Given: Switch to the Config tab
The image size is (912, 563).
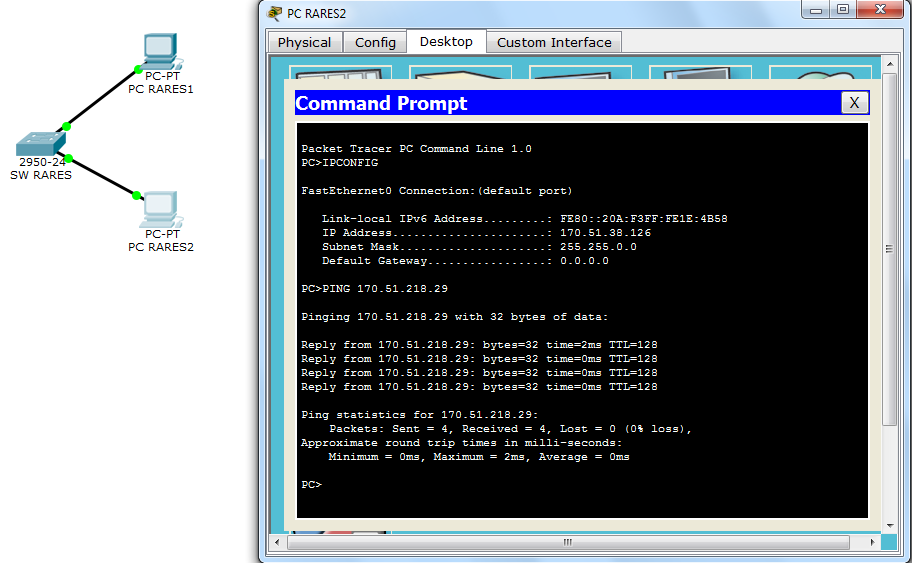Looking at the screenshot, I should [x=375, y=42].
